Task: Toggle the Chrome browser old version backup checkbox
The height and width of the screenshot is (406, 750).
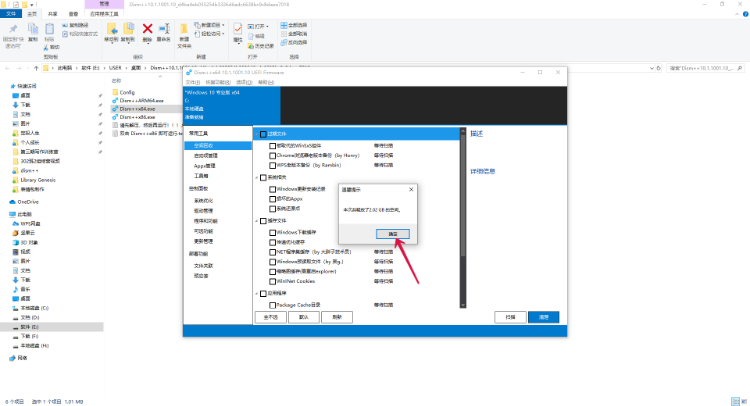Action: point(273,155)
